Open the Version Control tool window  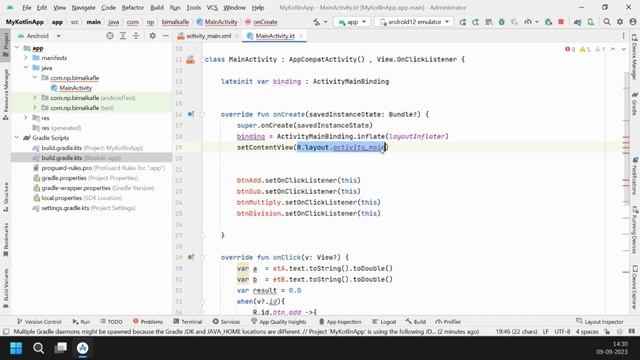pos(39,322)
